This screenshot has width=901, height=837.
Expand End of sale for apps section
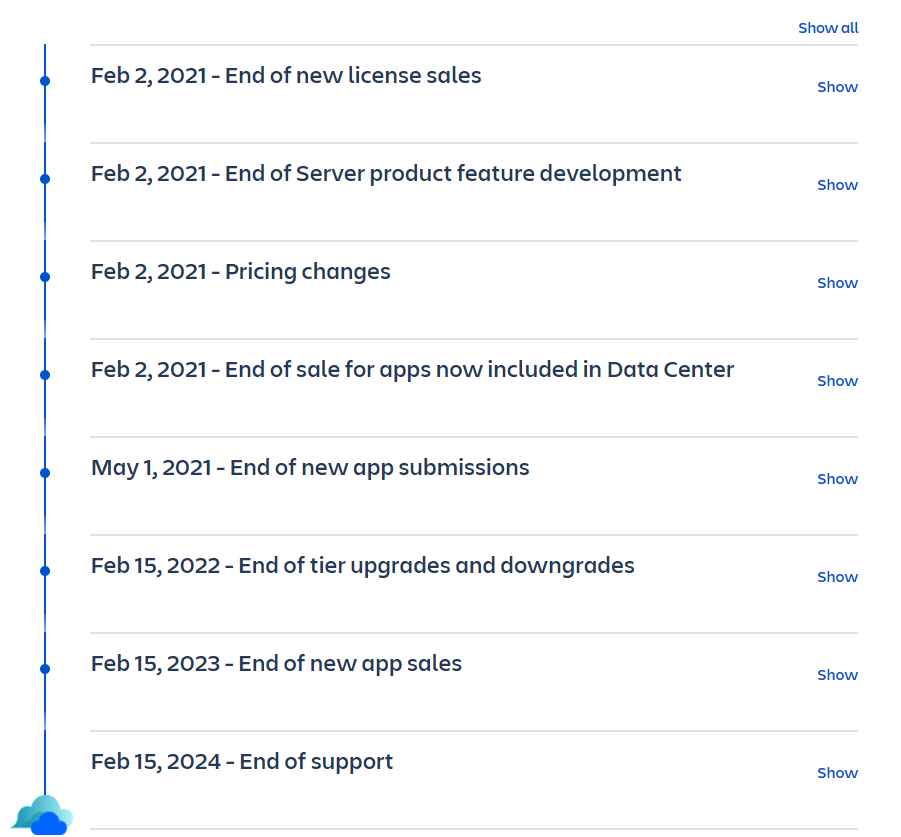tap(837, 381)
